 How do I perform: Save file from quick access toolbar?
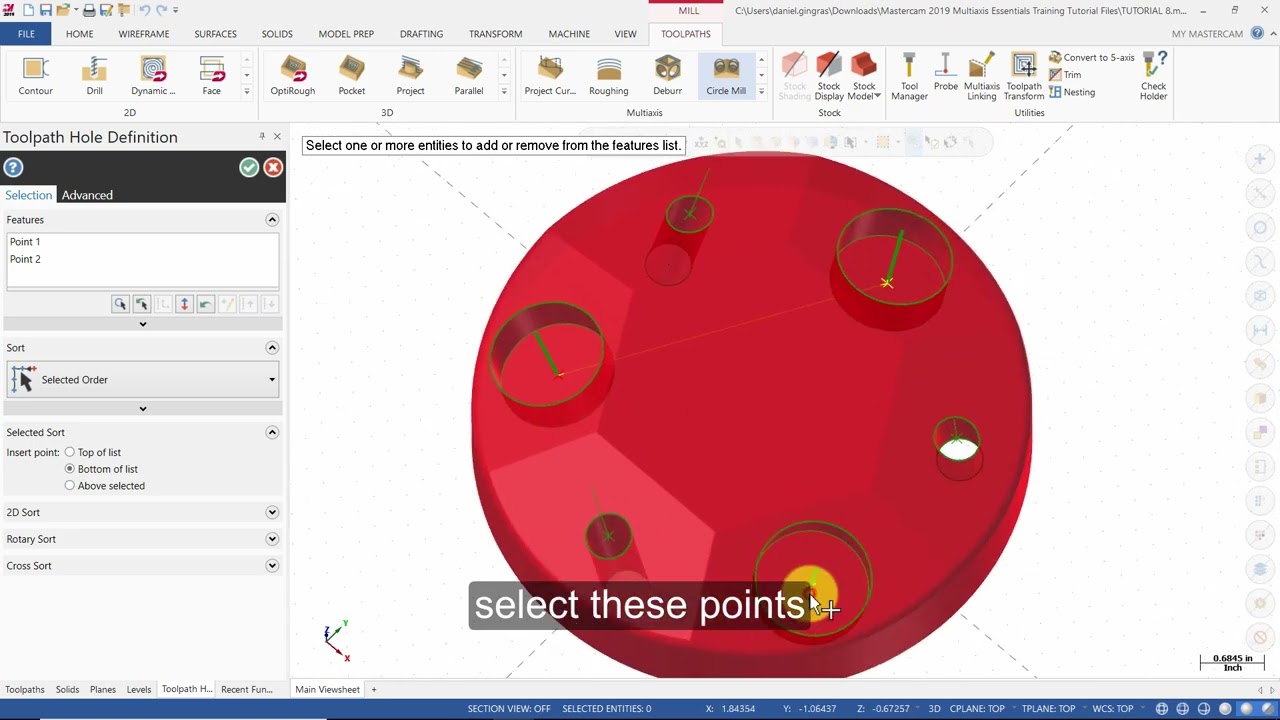click(46, 10)
